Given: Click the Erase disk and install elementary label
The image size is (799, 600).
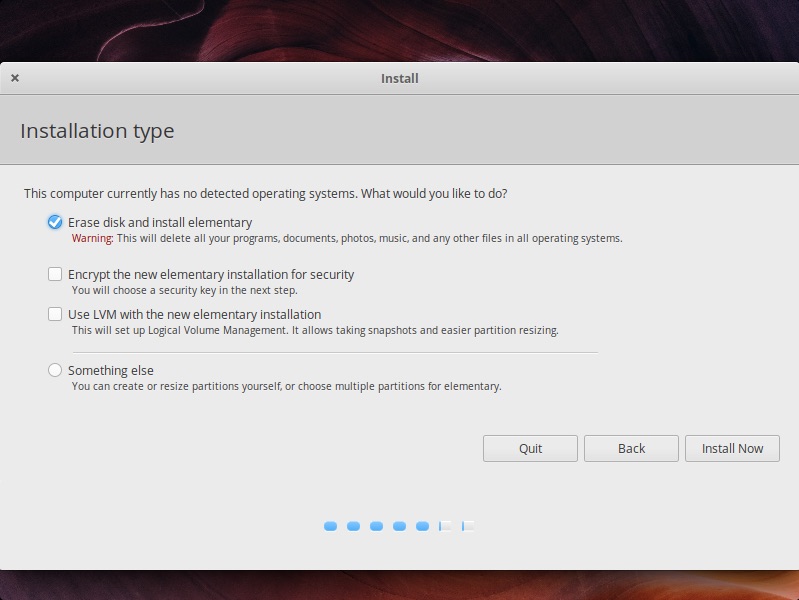Looking at the screenshot, I should [x=160, y=223].
